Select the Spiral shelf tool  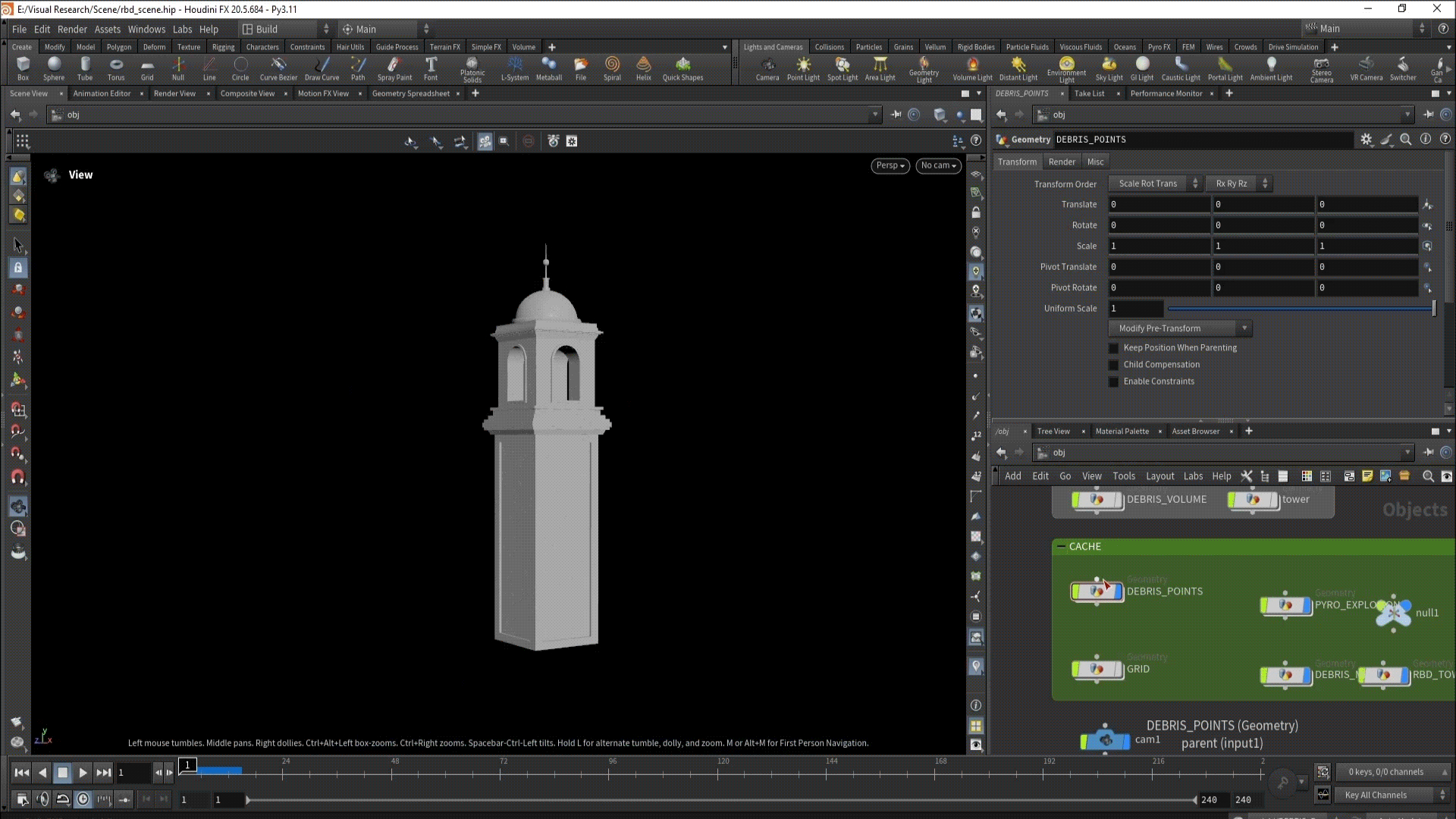point(611,67)
